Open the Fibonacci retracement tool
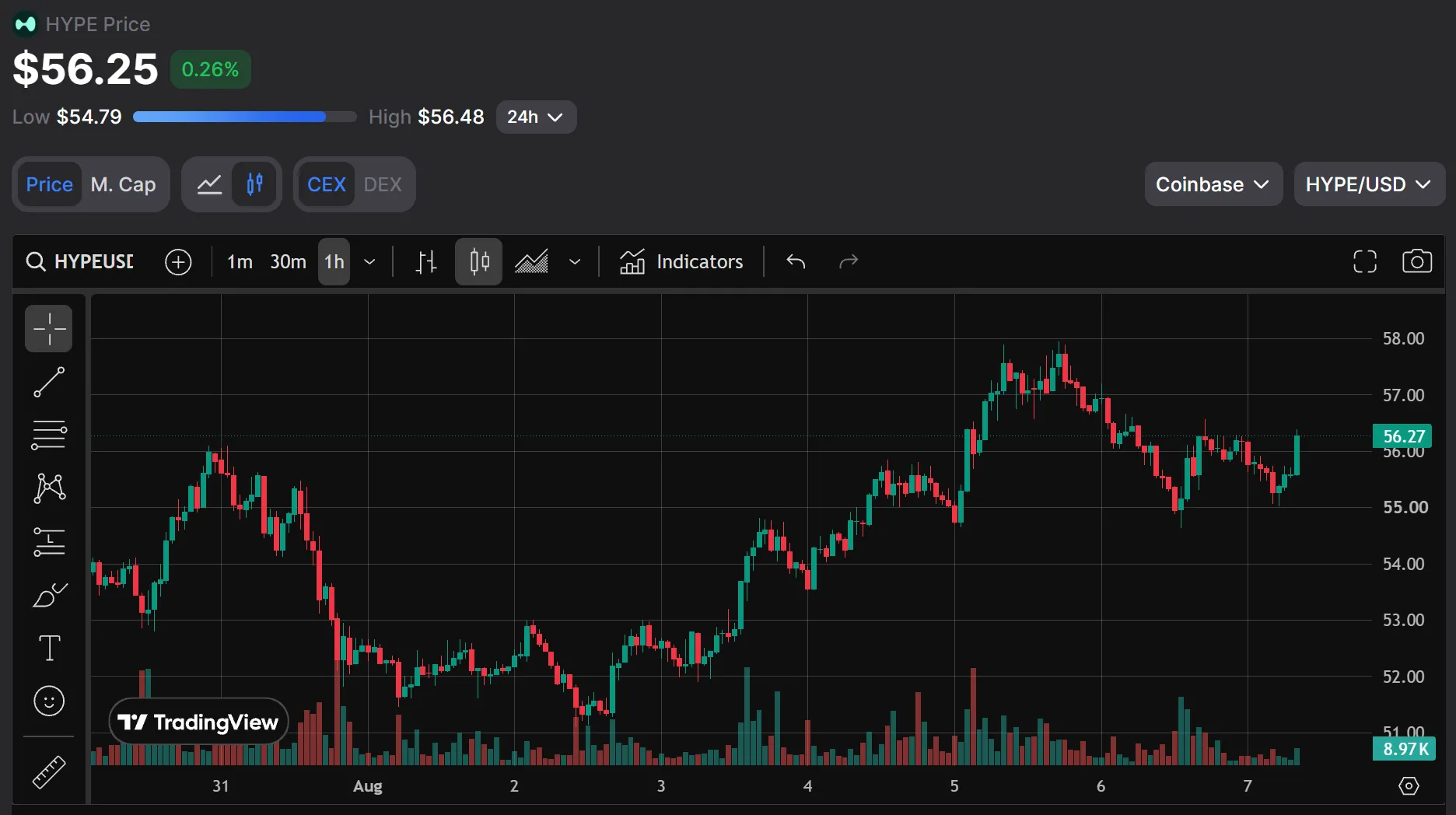 (49, 435)
